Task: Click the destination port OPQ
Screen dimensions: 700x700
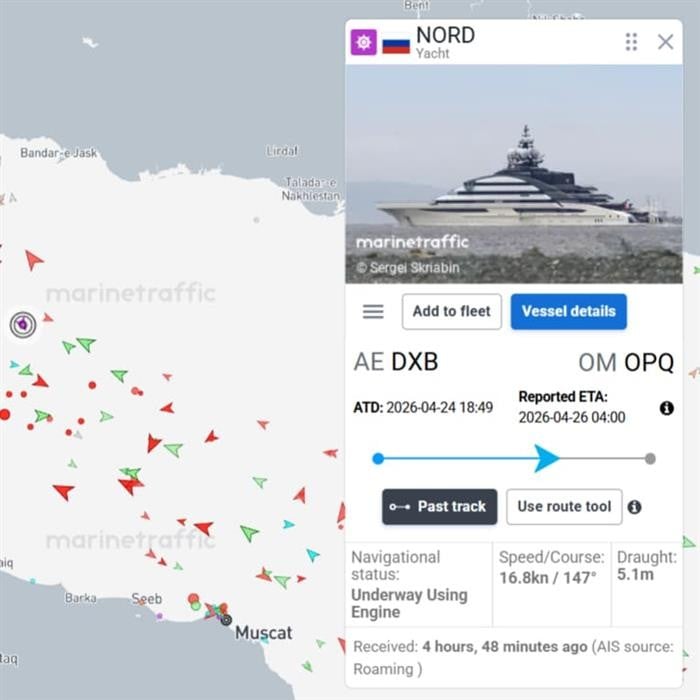Action: [649, 362]
